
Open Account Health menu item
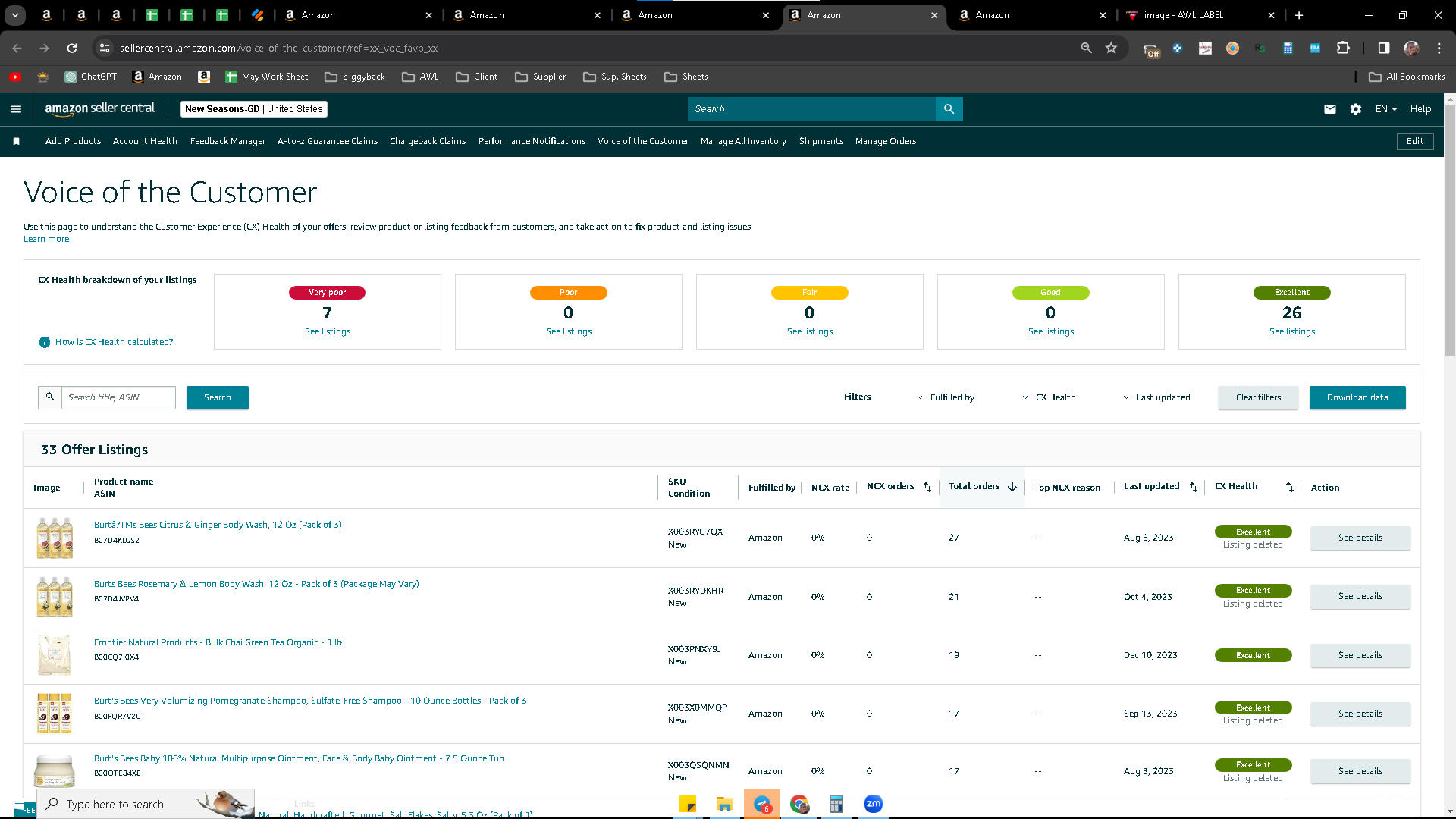tap(145, 141)
